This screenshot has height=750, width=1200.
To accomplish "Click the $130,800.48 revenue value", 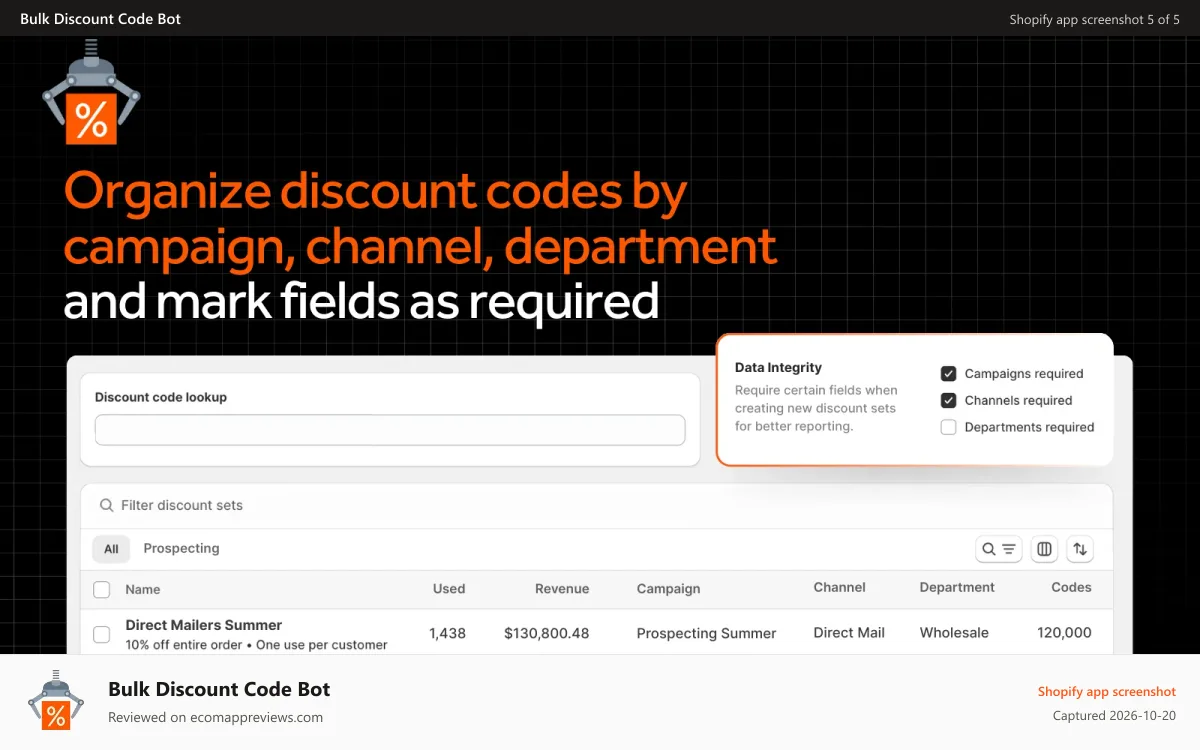I will pos(547,633).
